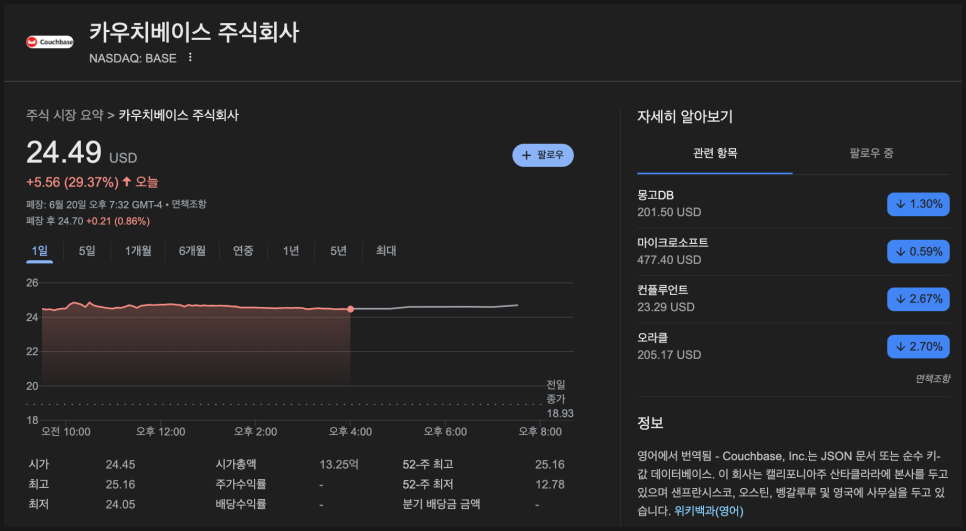Click the 시가총액 value 13.25억
The width and height of the screenshot is (966, 531).
(339, 464)
